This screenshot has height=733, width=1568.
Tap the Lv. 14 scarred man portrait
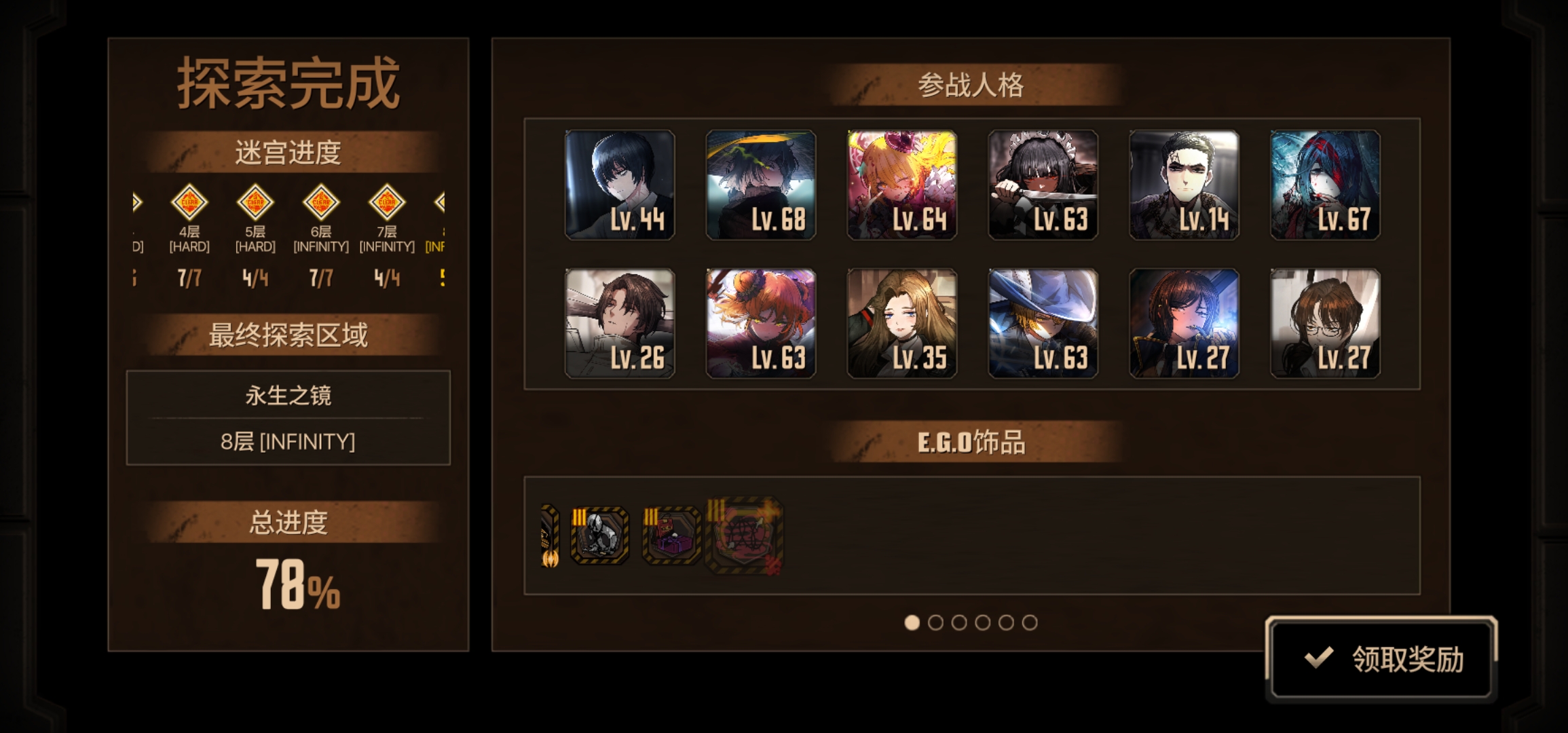(x=1184, y=185)
